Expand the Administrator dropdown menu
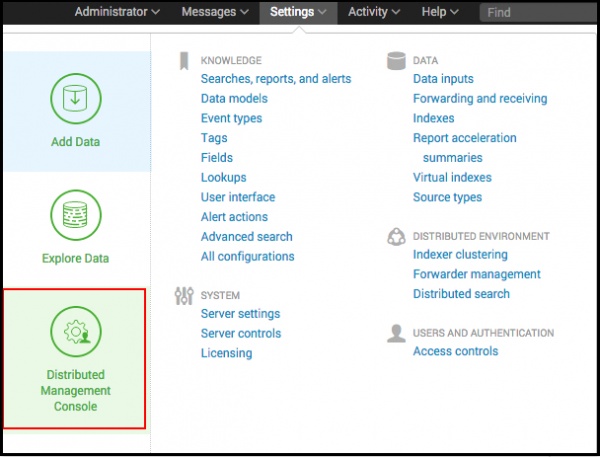The image size is (600, 457). 117,12
